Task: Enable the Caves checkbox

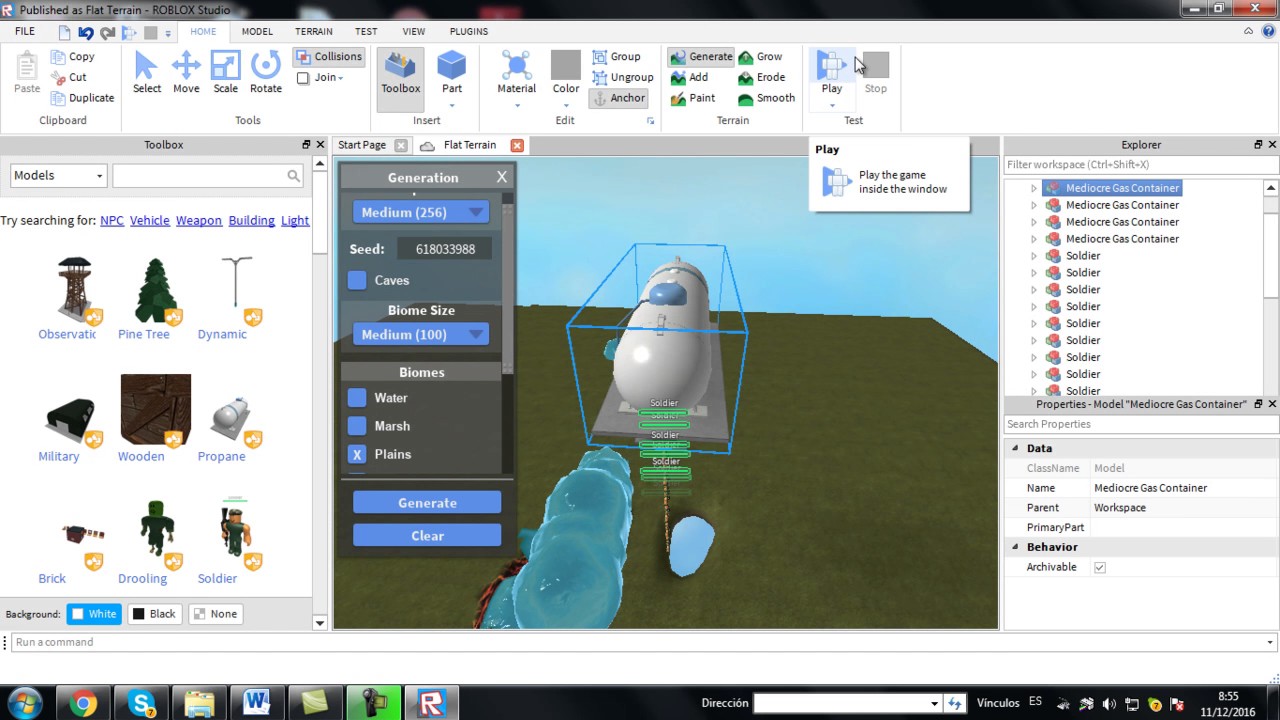Action: point(357,280)
